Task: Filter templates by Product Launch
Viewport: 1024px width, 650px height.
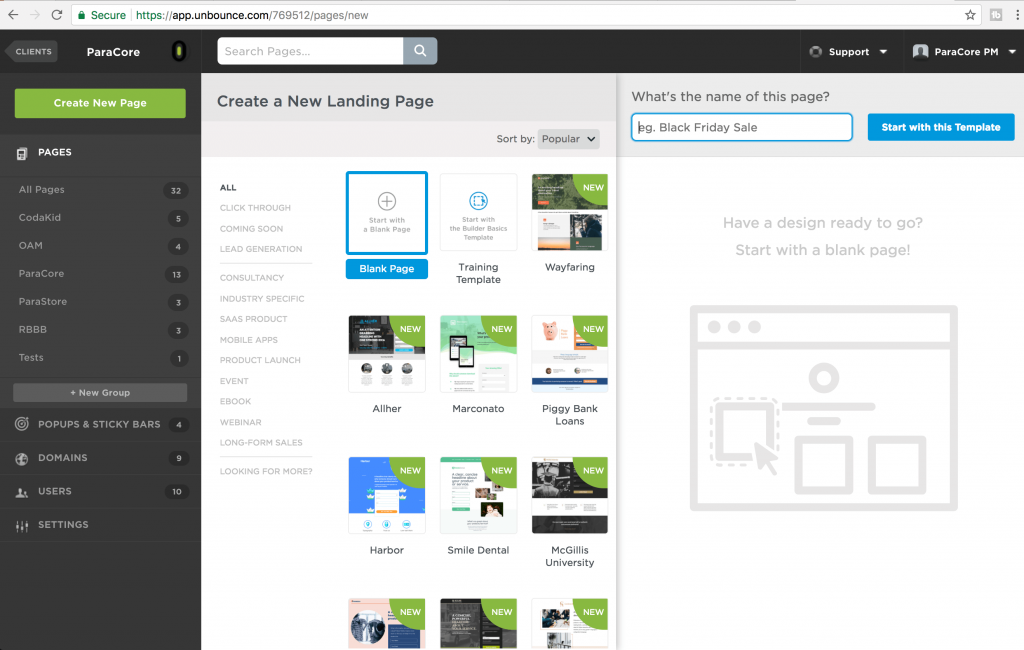Action: 260,360
